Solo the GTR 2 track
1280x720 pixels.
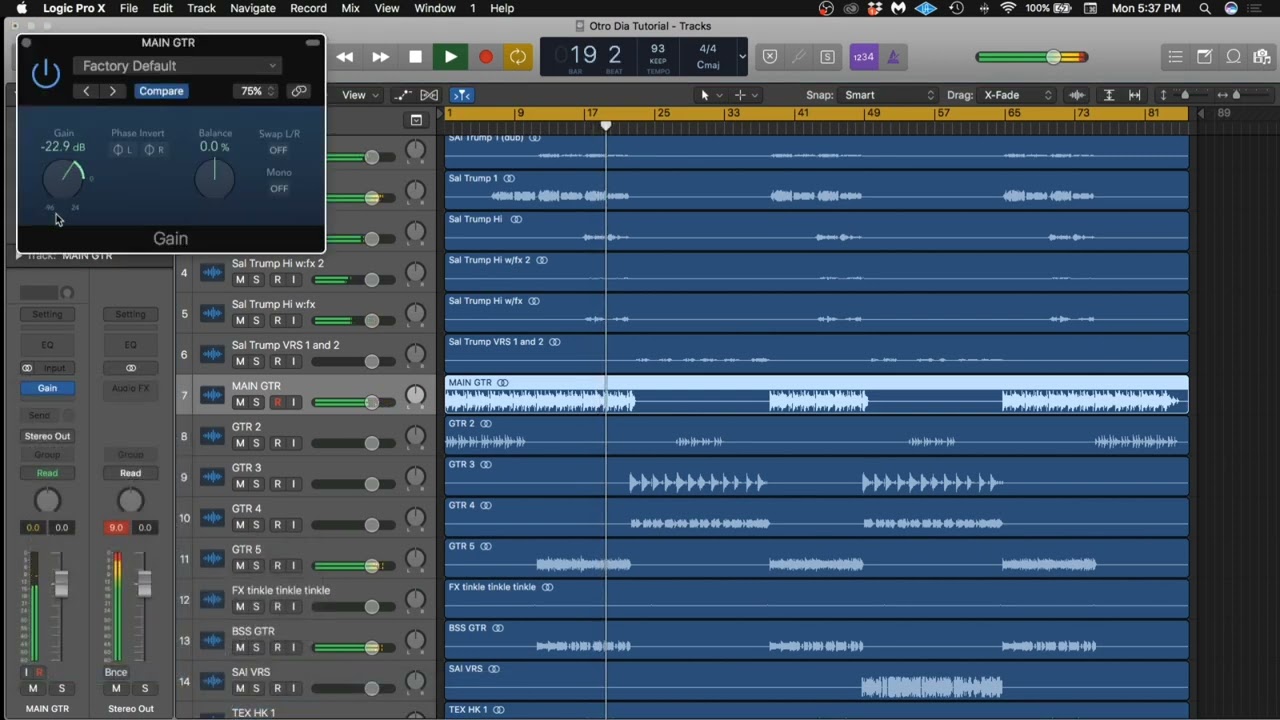tap(256, 443)
